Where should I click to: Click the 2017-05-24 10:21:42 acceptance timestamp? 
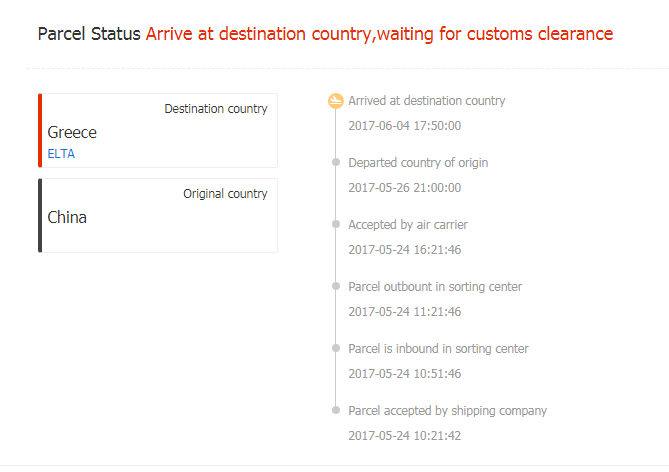404,436
